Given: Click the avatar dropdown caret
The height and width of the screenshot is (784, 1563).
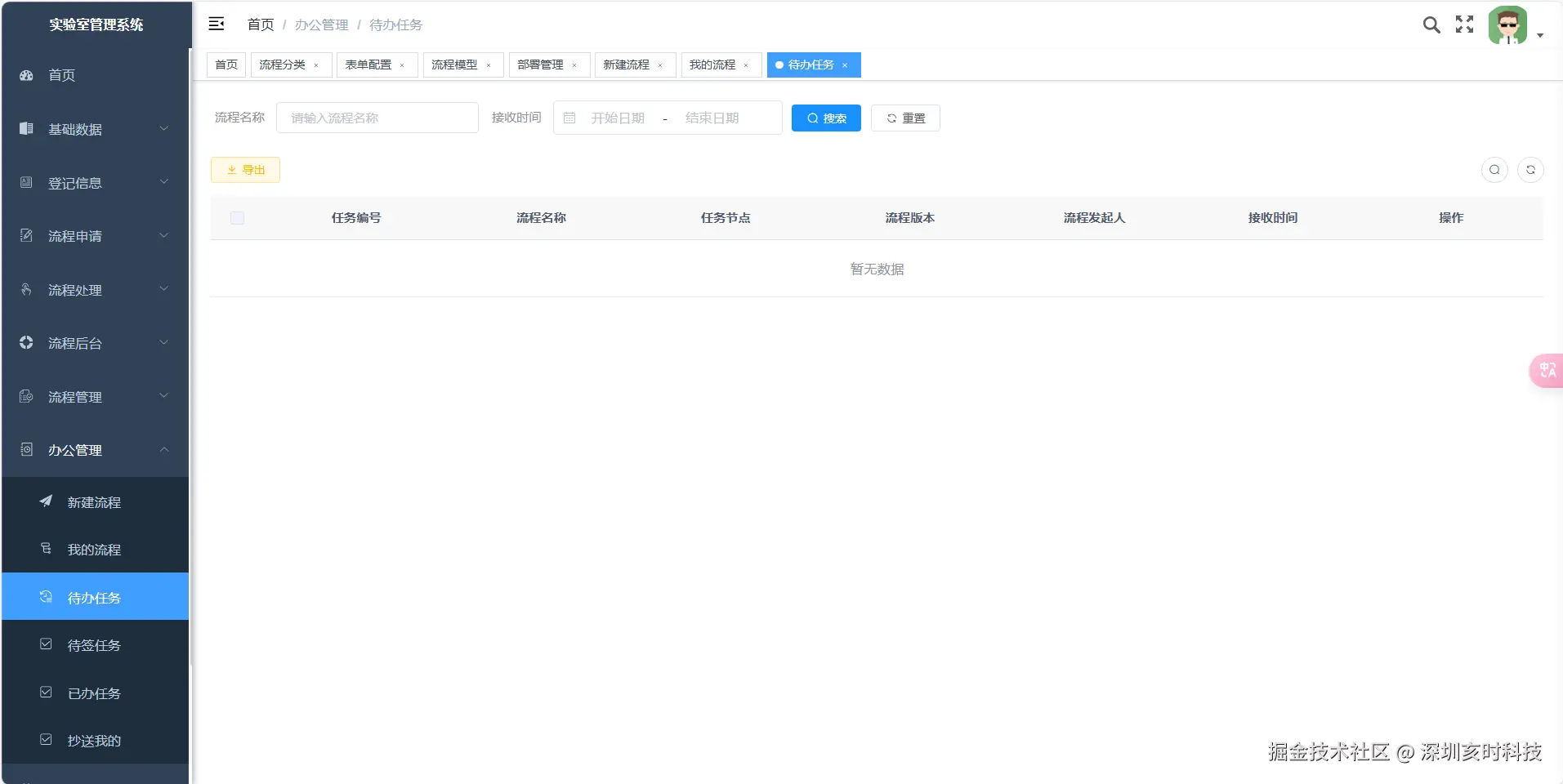Looking at the screenshot, I should tap(1540, 35).
